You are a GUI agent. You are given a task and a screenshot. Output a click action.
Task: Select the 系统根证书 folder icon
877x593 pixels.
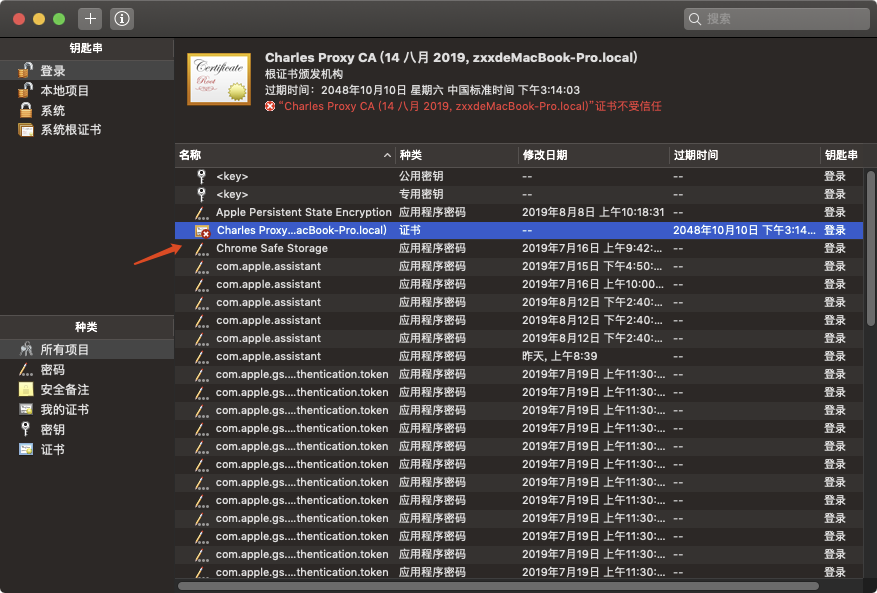coord(26,130)
